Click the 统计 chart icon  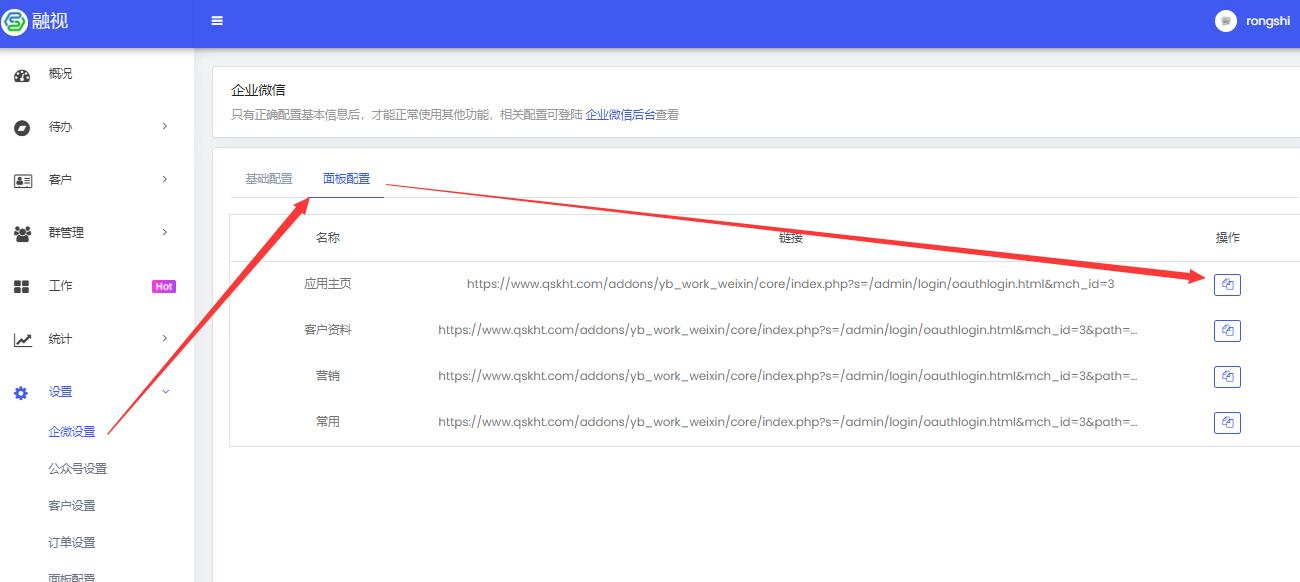(22, 340)
